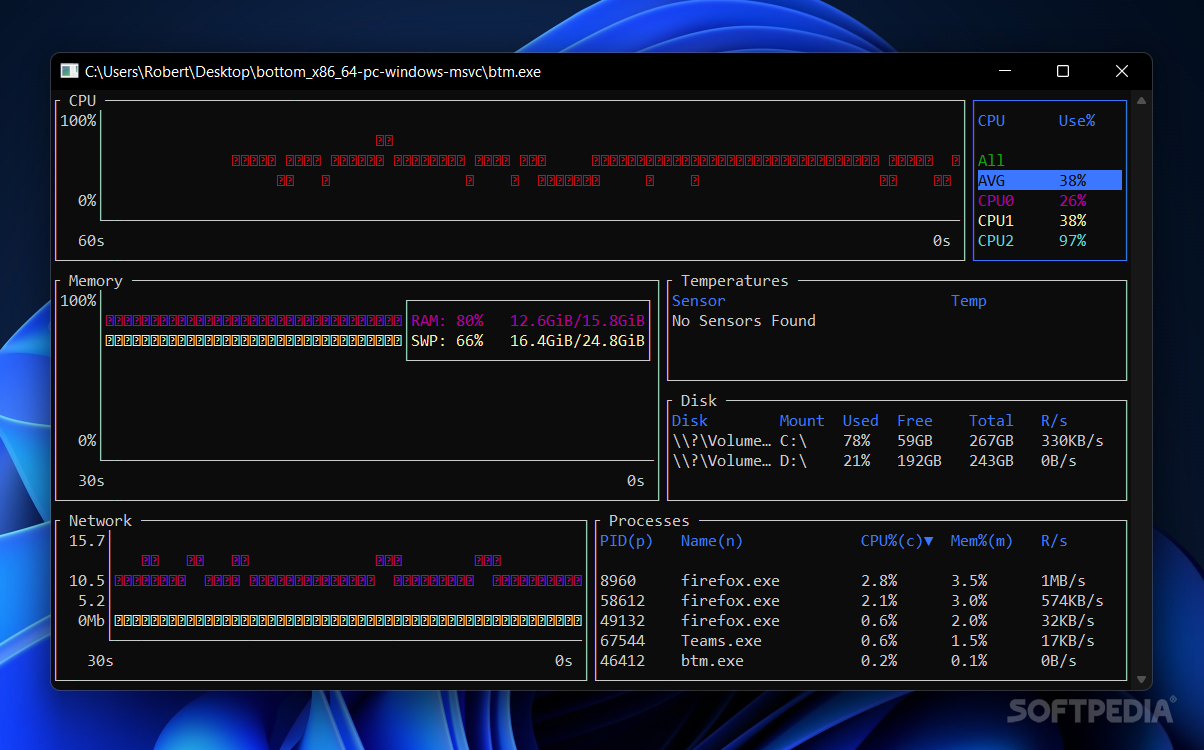
Task: Maximize the btm.exe window
Action: pyautogui.click(x=1063, y=71)
